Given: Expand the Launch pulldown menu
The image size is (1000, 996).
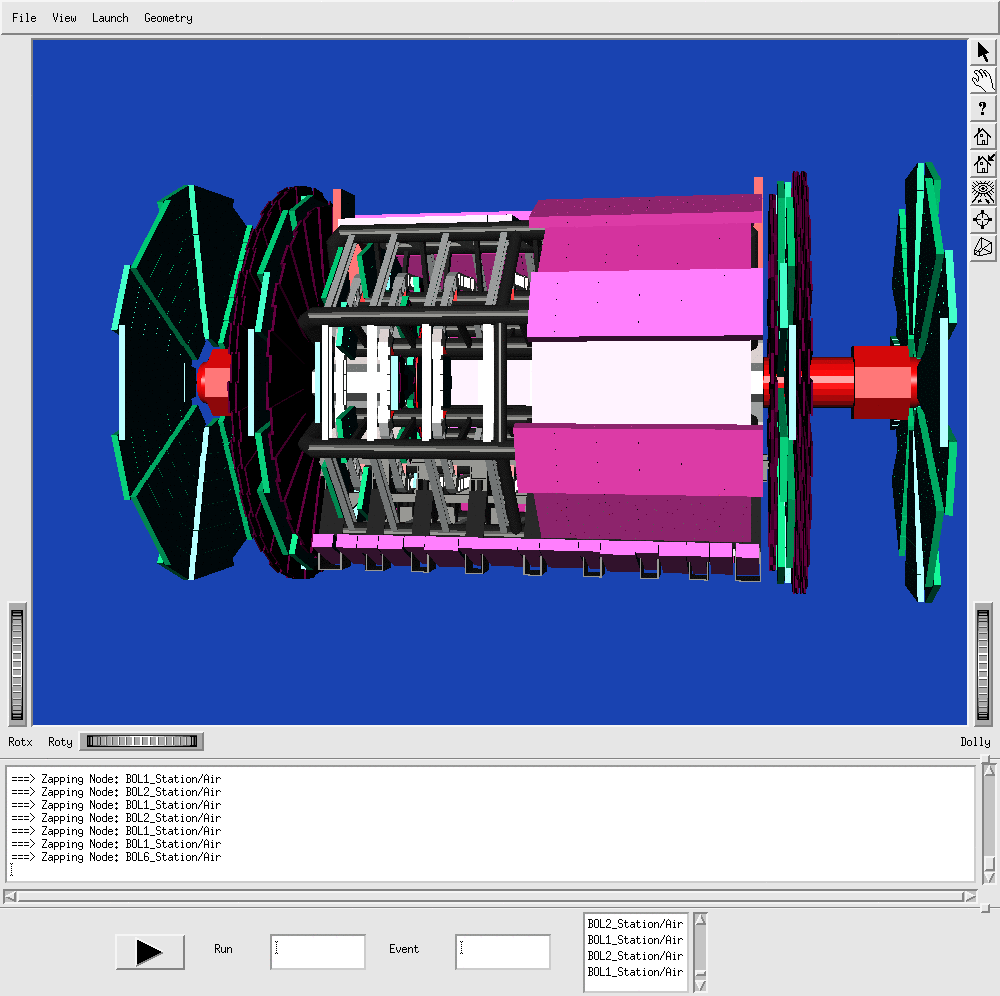Looking at the screenshot, I should [110, 18].
